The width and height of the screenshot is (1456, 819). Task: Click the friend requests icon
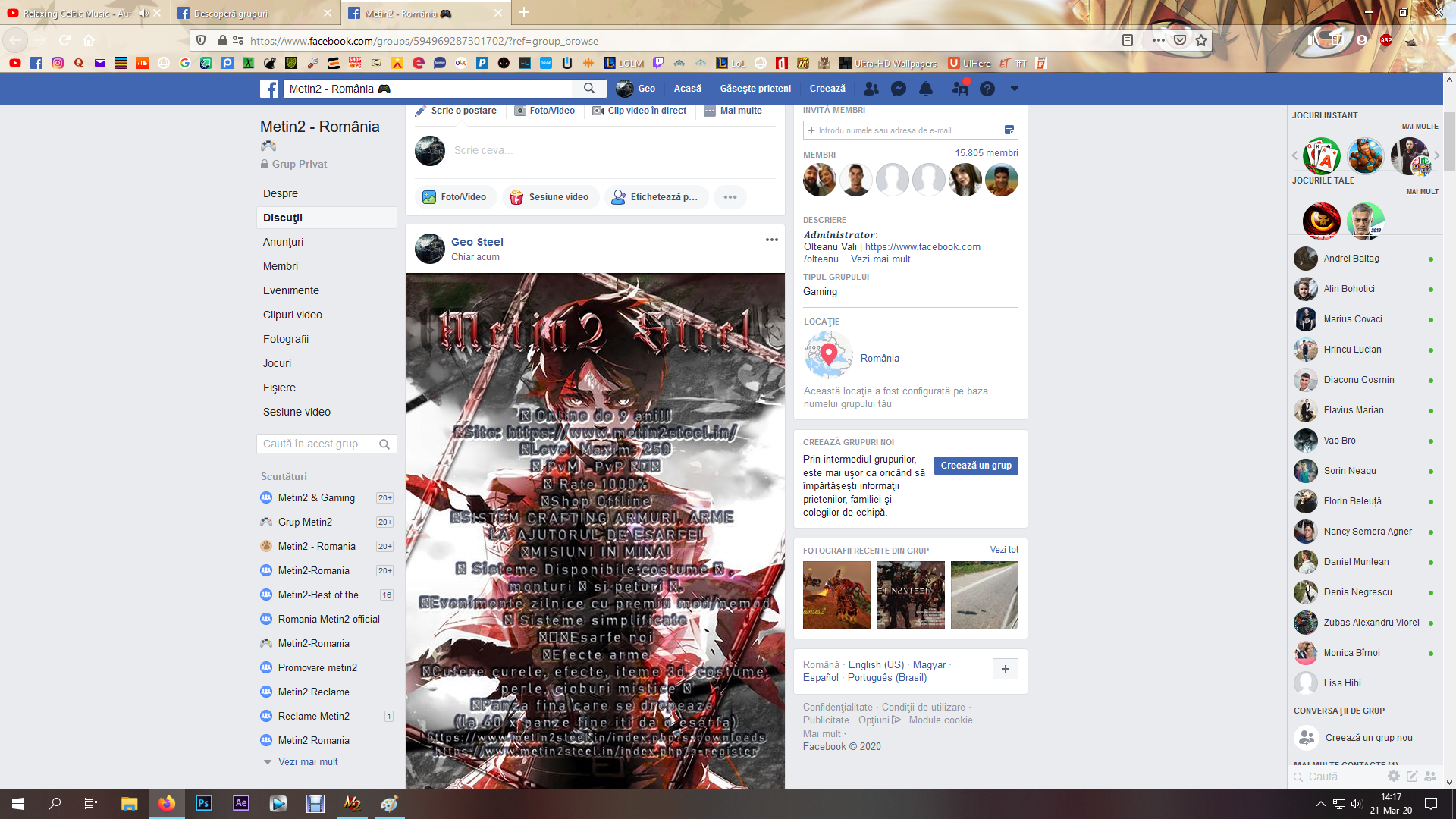click(871, 89)
